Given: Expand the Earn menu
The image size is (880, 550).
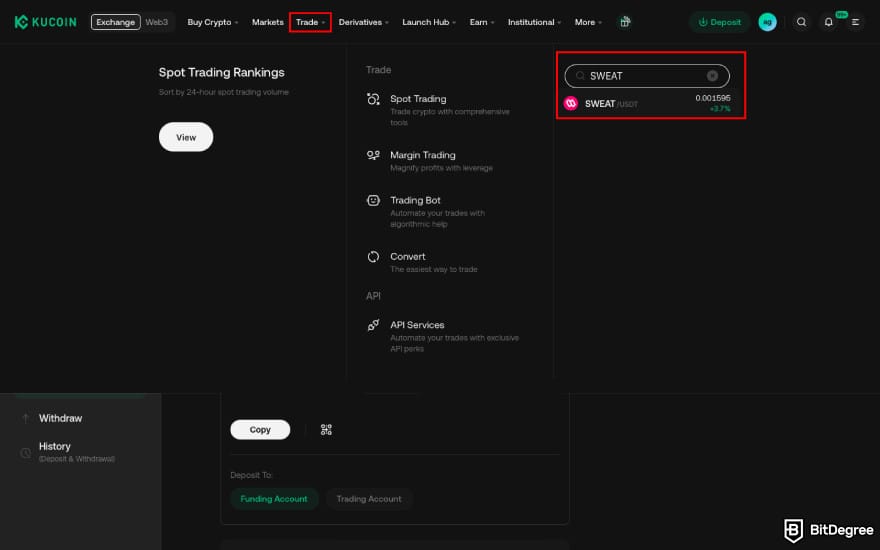Looking at the screenshot, I should pyautogui.click(x=482, y=22).
